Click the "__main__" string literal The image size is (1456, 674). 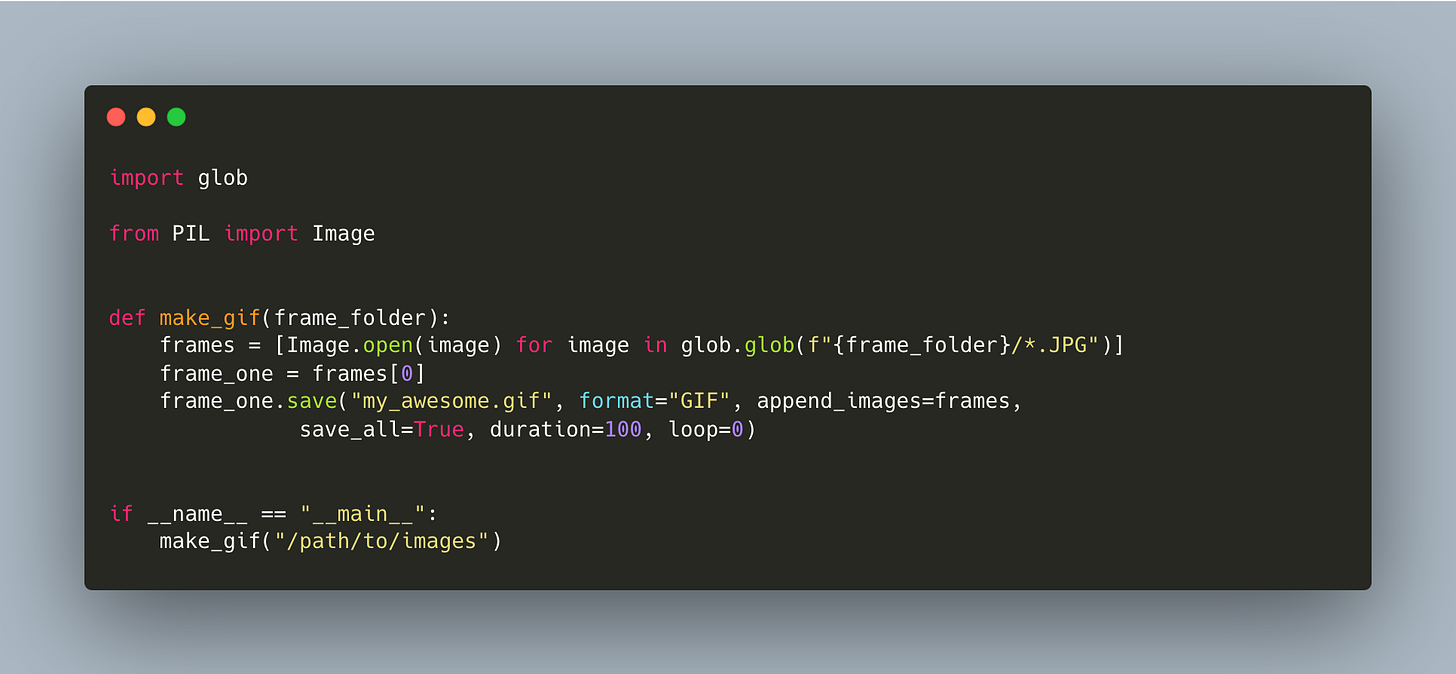363,514
